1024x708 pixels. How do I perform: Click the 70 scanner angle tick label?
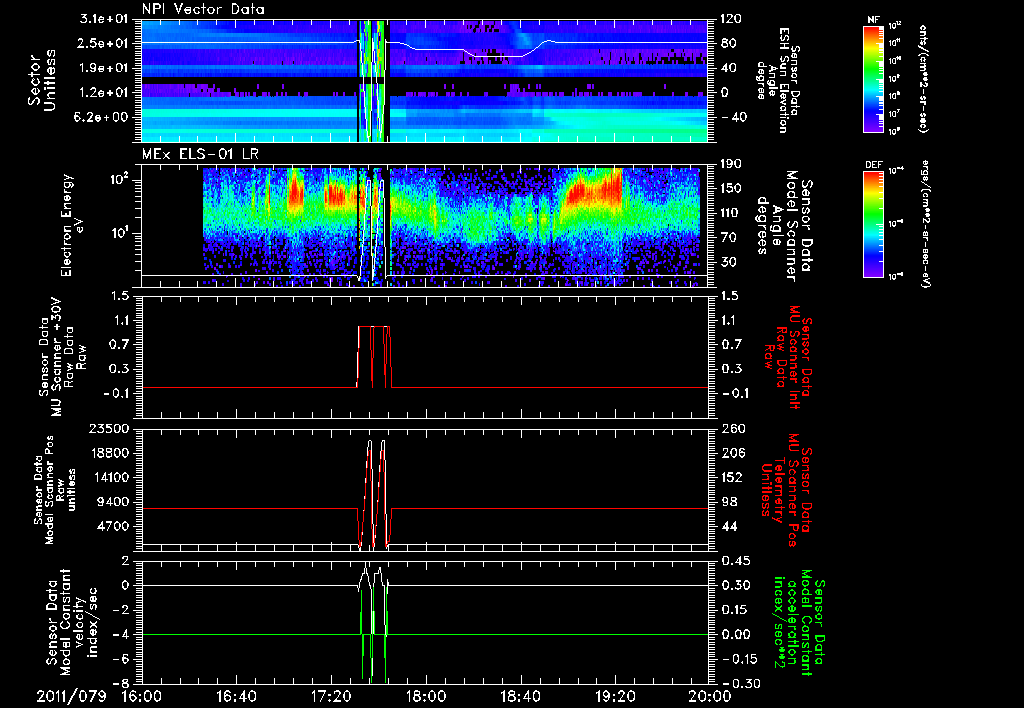728,238
